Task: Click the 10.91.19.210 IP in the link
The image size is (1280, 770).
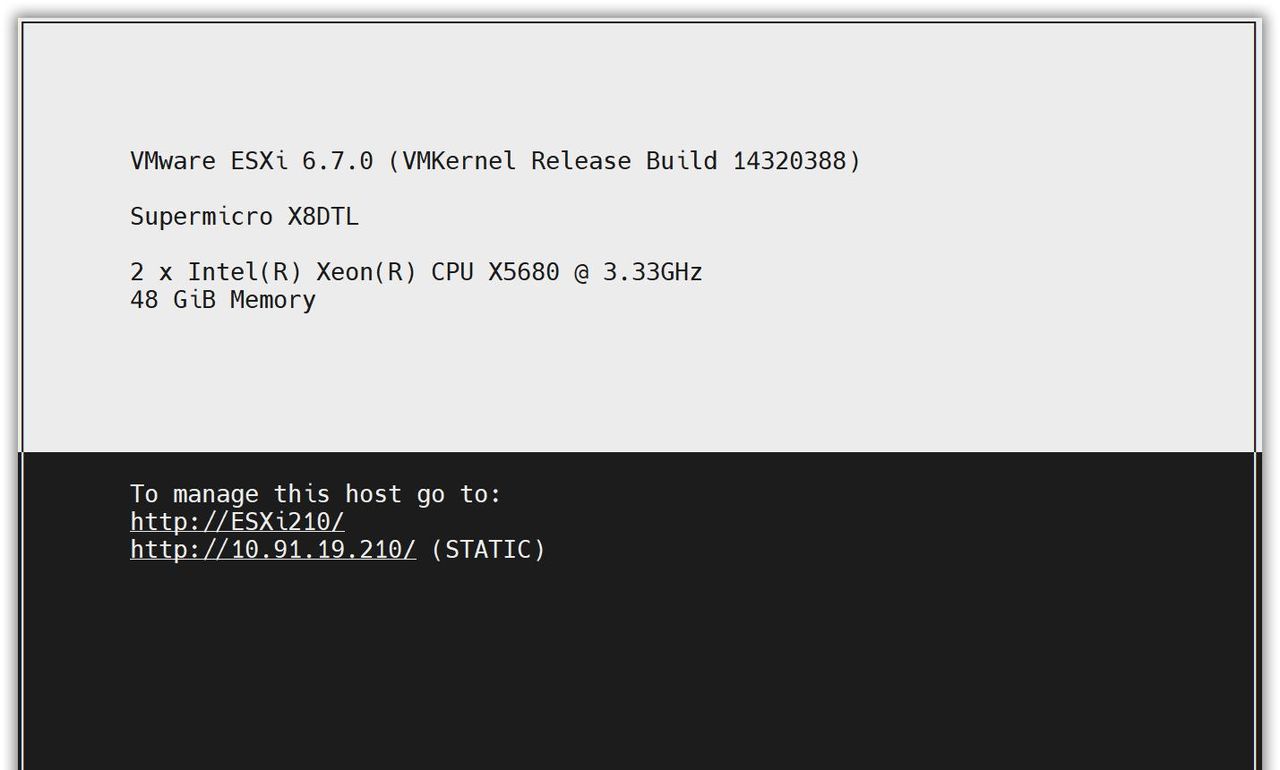Action: pos(316,549)
